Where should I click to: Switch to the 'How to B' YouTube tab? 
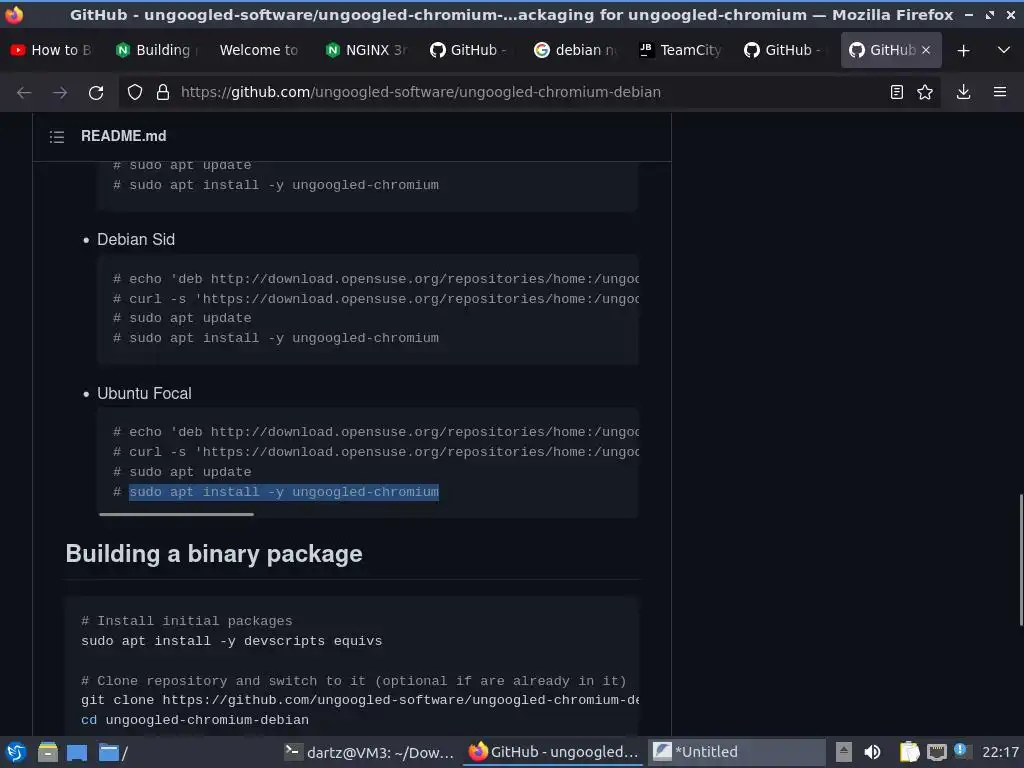51,50
